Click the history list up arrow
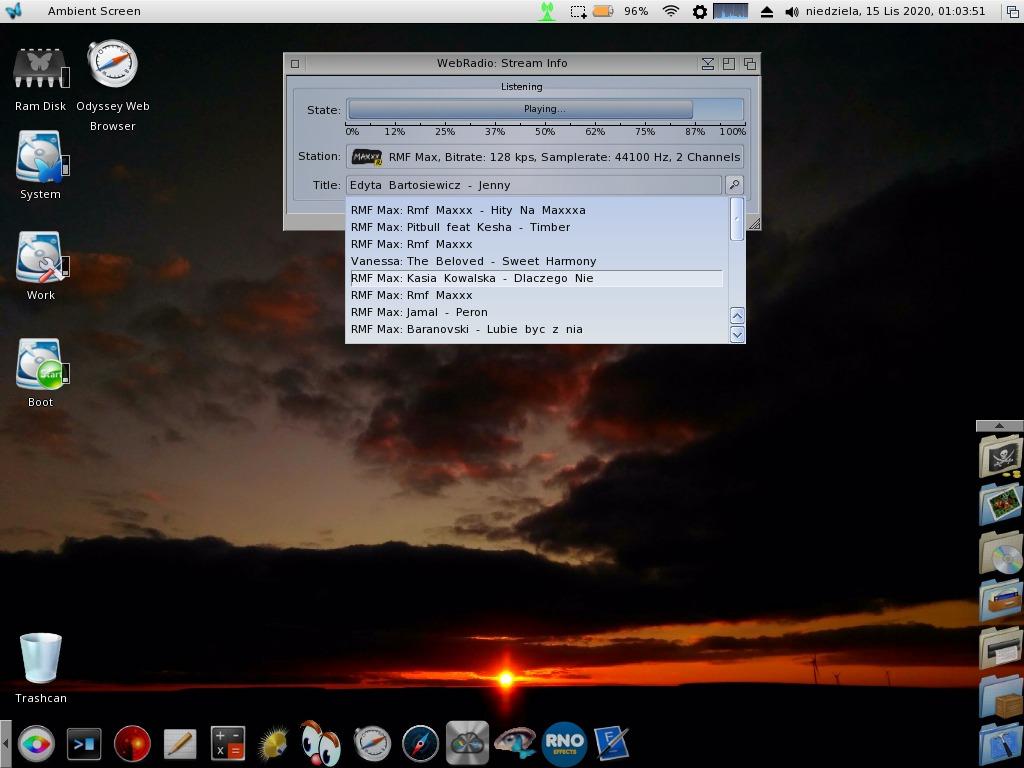Screen dimensions: 1024x768 [737, 316]
